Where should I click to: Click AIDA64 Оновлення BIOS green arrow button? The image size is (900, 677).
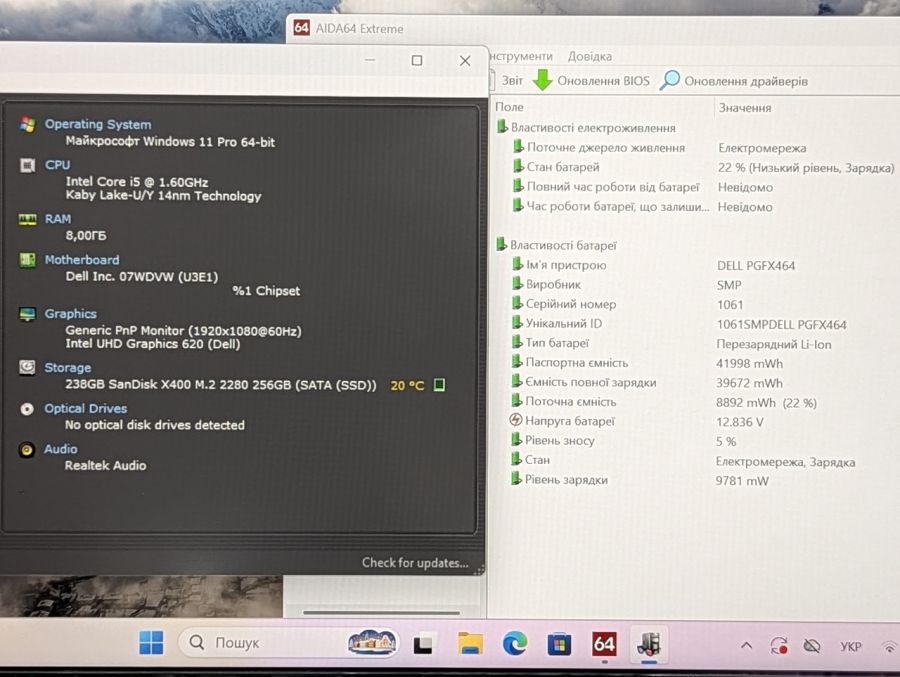pyautogui.click(x=592, y=80)
